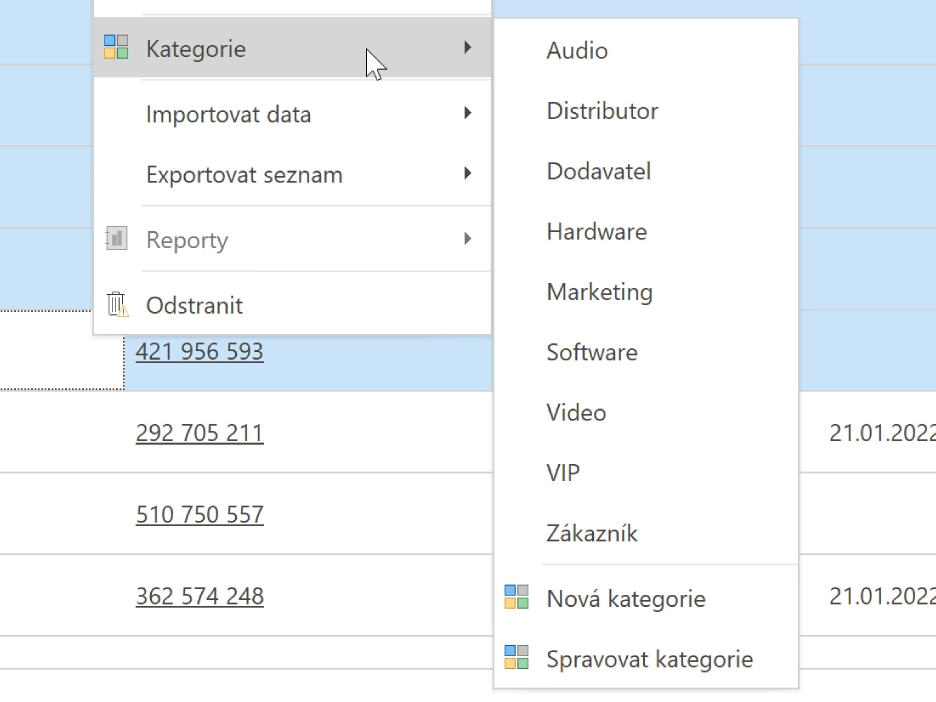Click the 21.01.2022 date in 292 705 211 row
Screen dimensions: 936x702
(882, 433)
